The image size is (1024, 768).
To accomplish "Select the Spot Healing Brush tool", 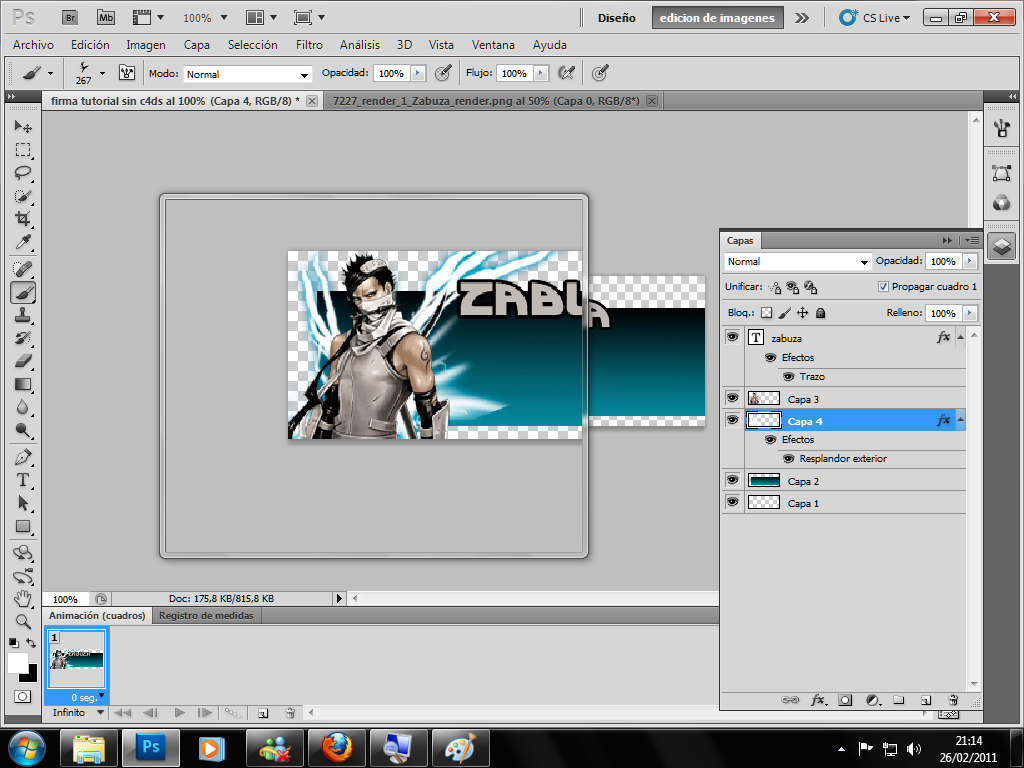I will coord(23,269).
